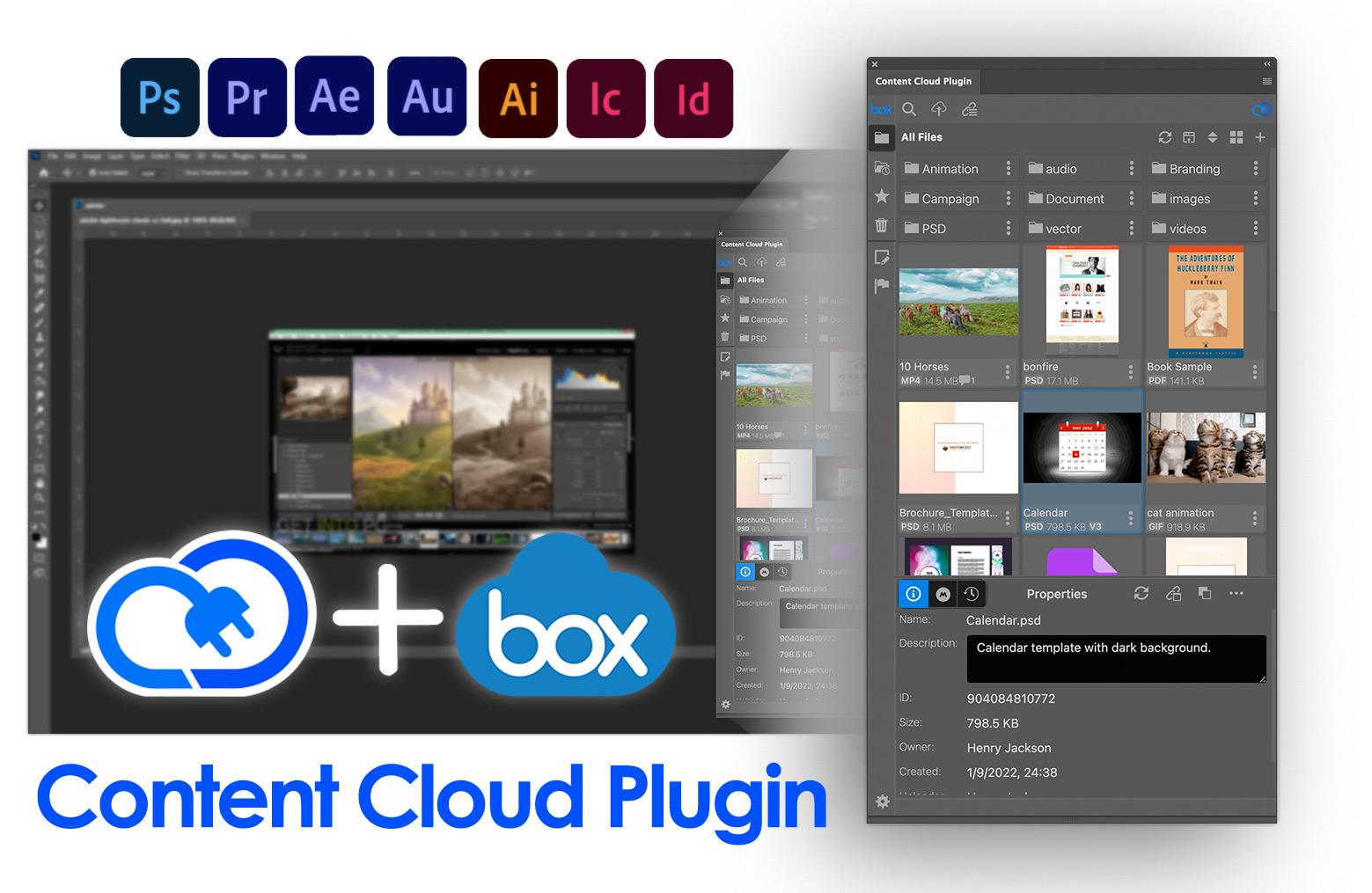Open the Animation folder's three-dot menu

1009,168
